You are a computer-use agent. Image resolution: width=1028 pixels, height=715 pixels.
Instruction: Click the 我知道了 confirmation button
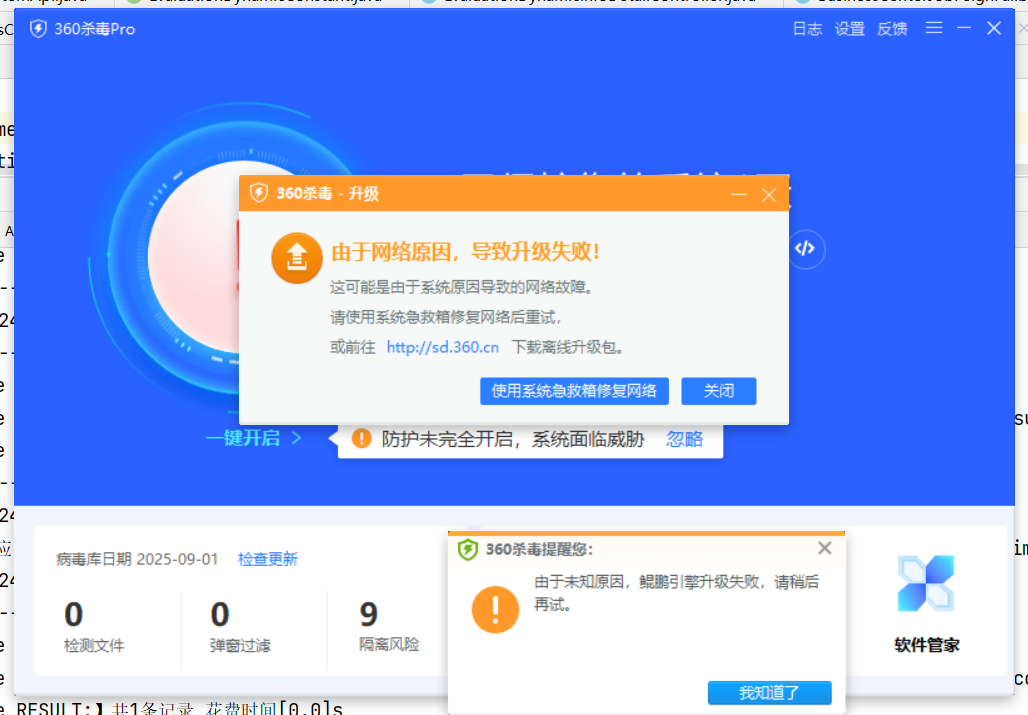(x=769, y=692)
